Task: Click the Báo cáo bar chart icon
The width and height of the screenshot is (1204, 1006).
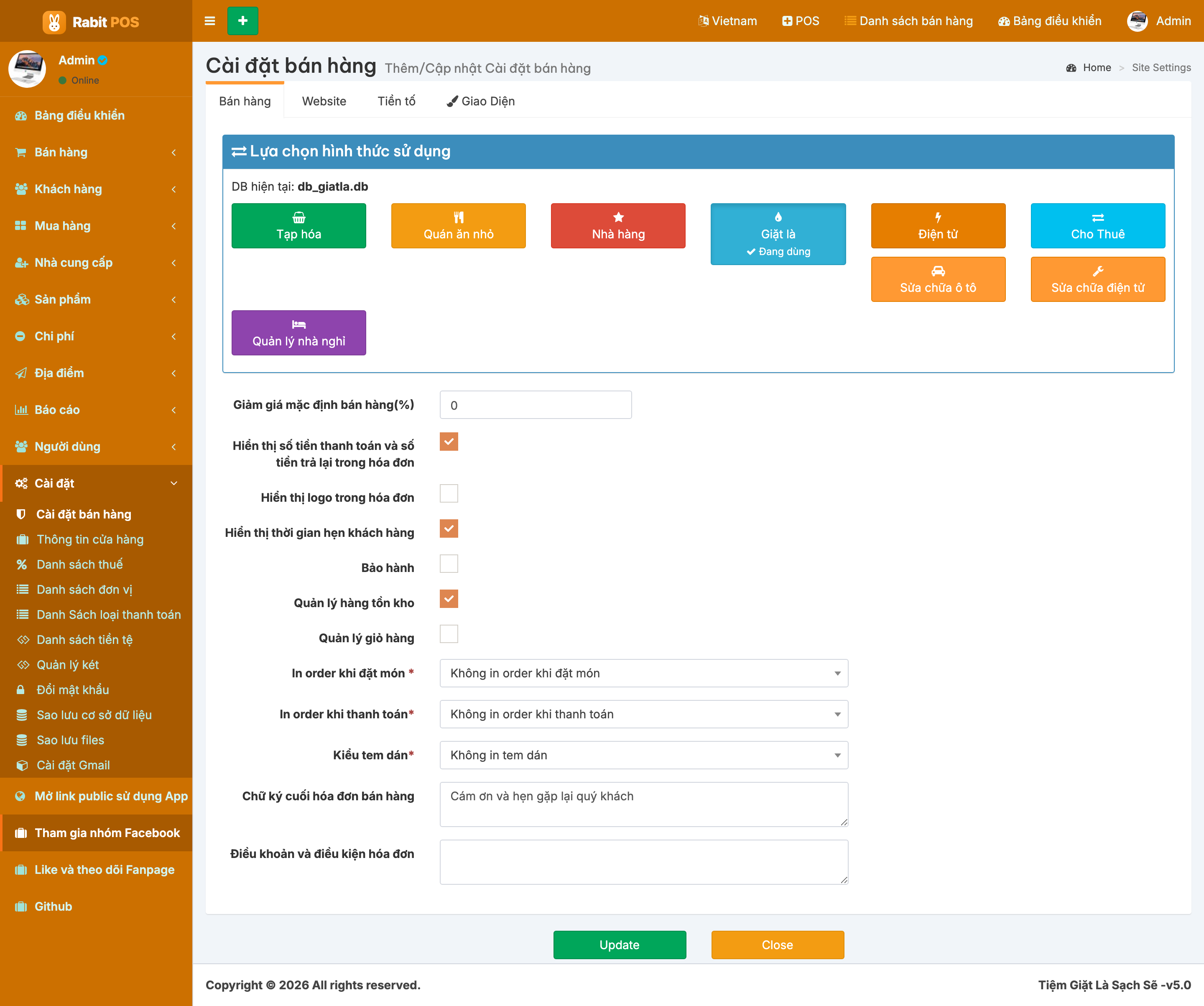Action: pos(21,409)
